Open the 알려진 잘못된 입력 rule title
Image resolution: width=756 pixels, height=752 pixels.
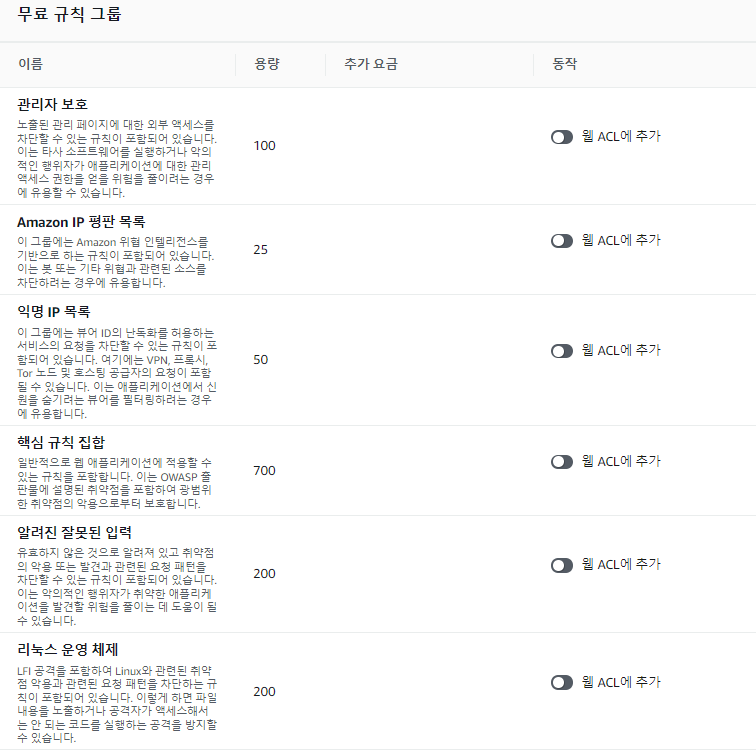(74, 532)
